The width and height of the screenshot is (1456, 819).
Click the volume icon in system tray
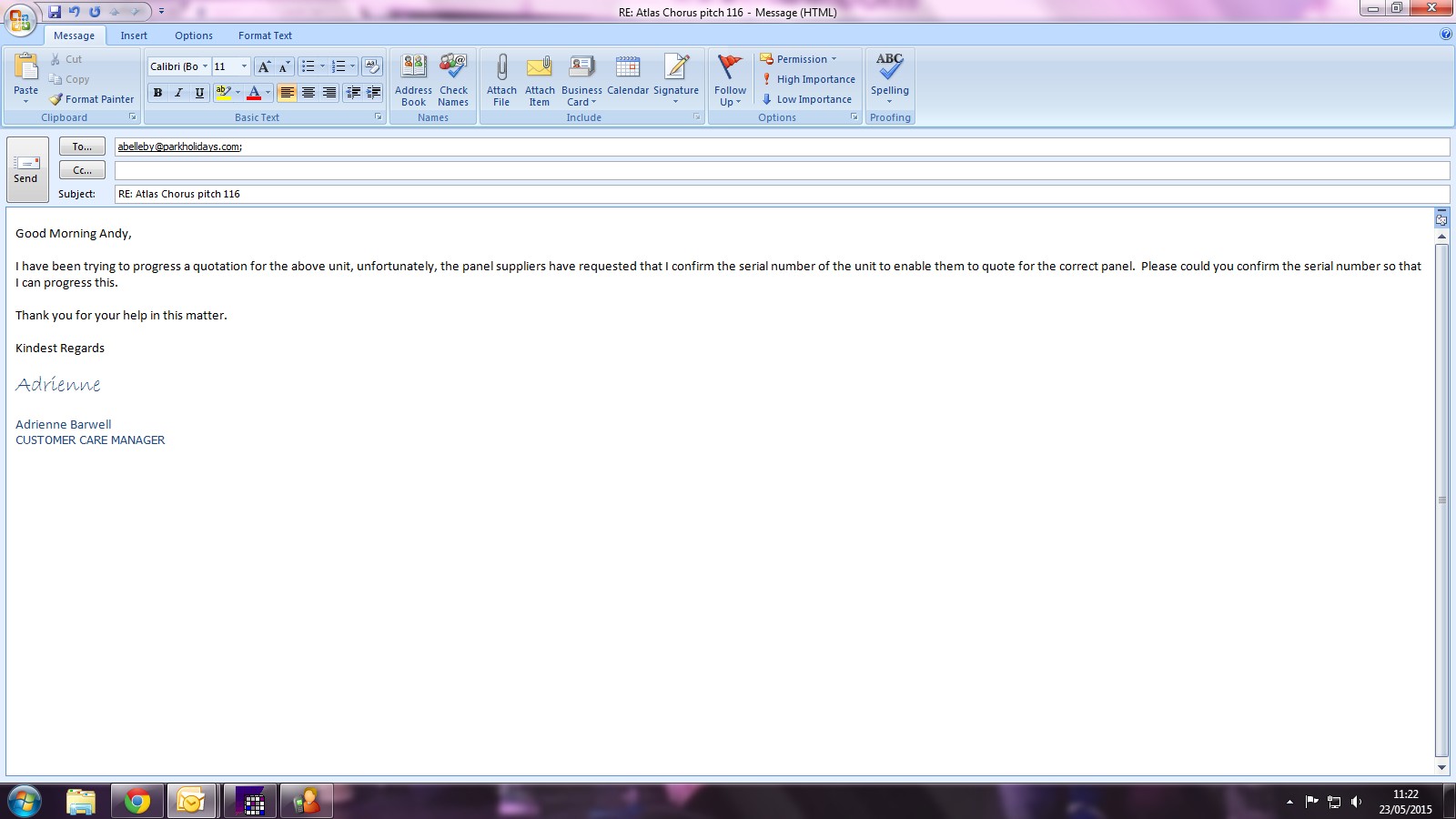point(1356,802)
